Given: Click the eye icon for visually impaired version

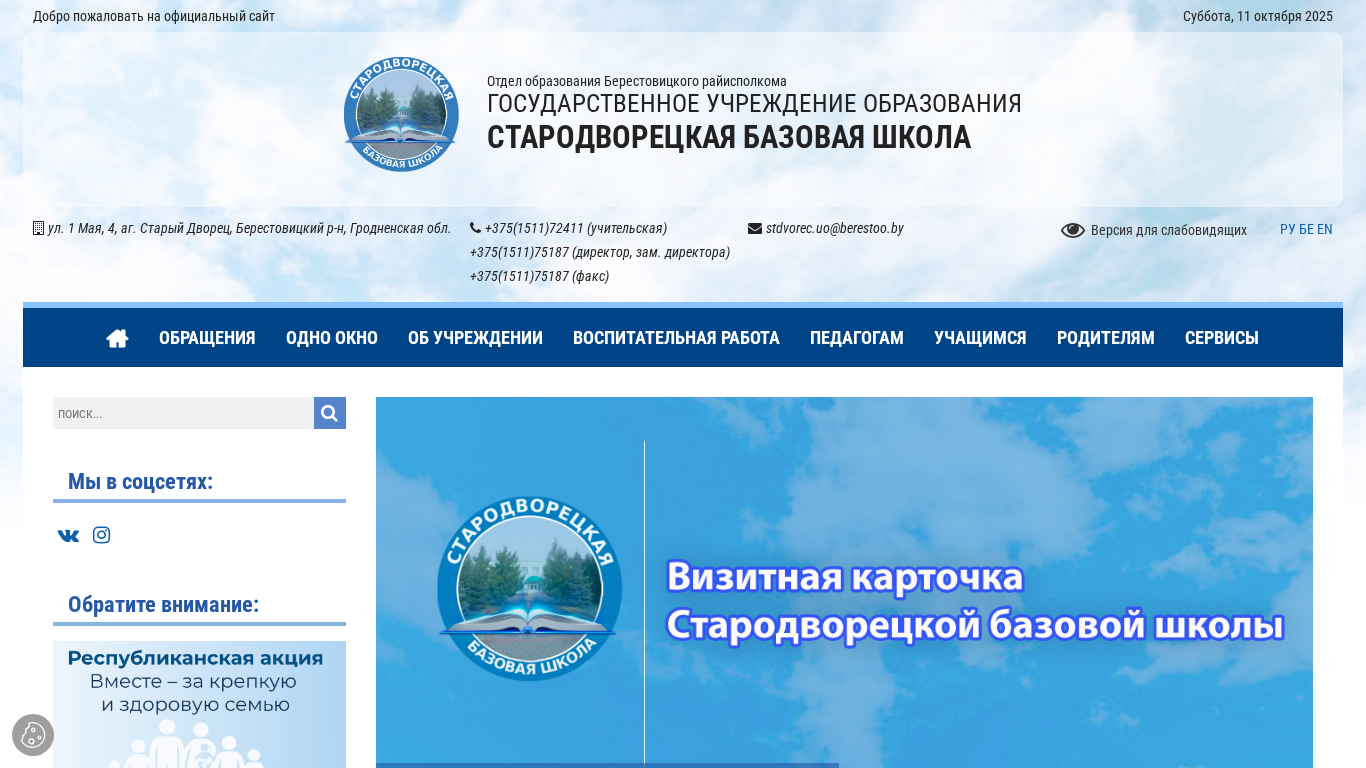Looking at the screenshot, I should click(x=1073, y=230).
